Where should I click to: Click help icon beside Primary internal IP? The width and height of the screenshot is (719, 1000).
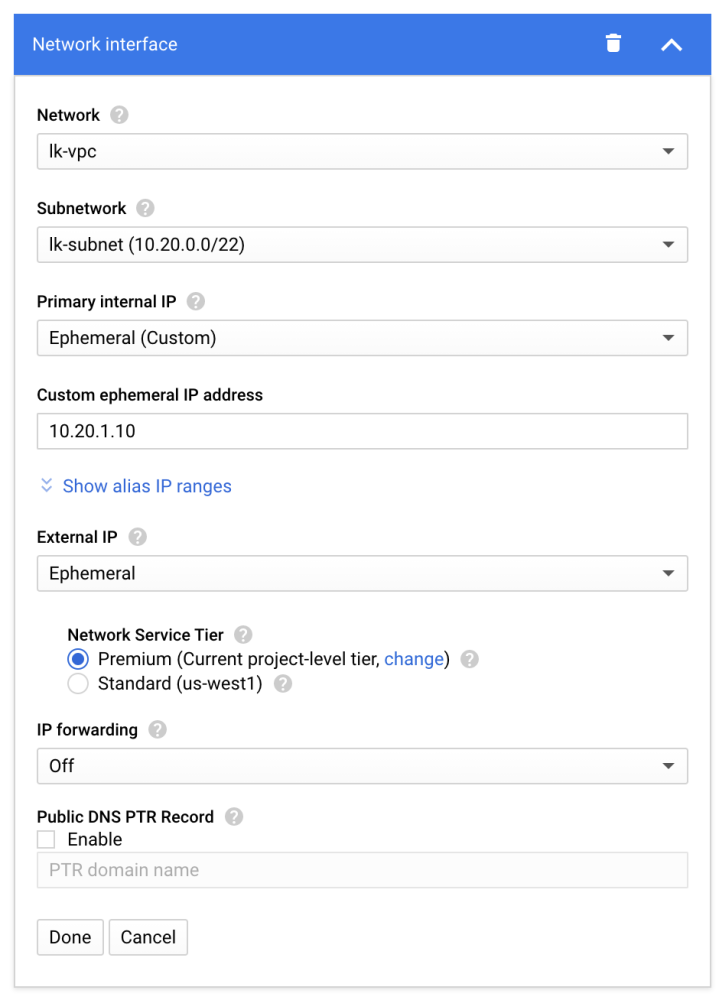[195, 301]
